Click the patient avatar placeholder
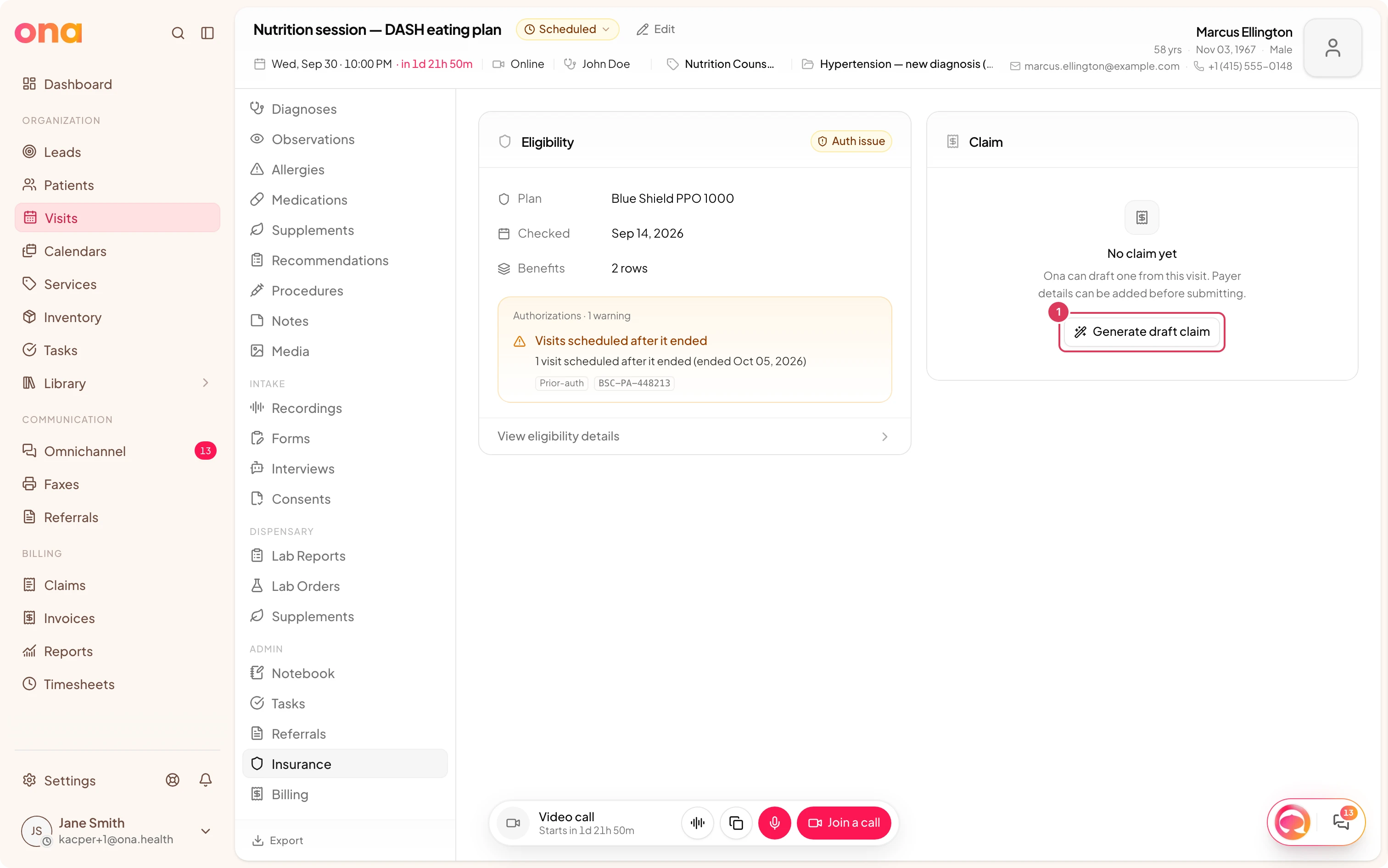 [1333, 48]
